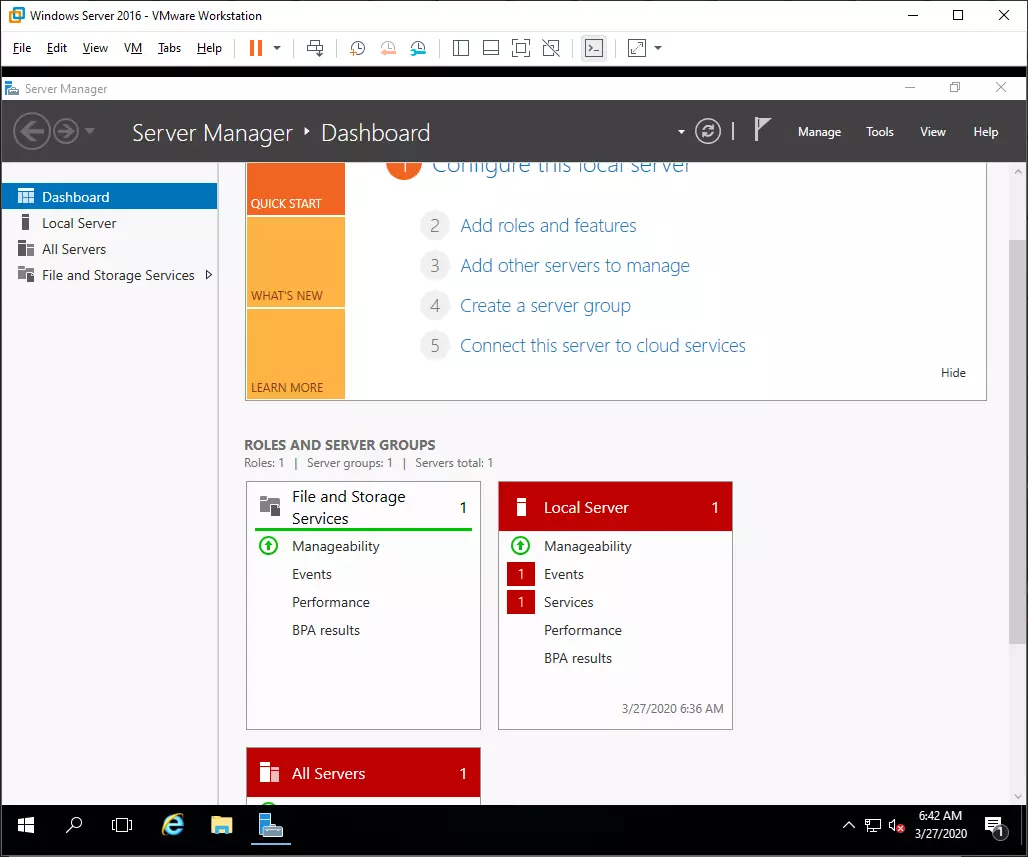Enter VMware full screen mode
Screen dimensions: 1028x857
pyautogui.click(x=521, y=48)
